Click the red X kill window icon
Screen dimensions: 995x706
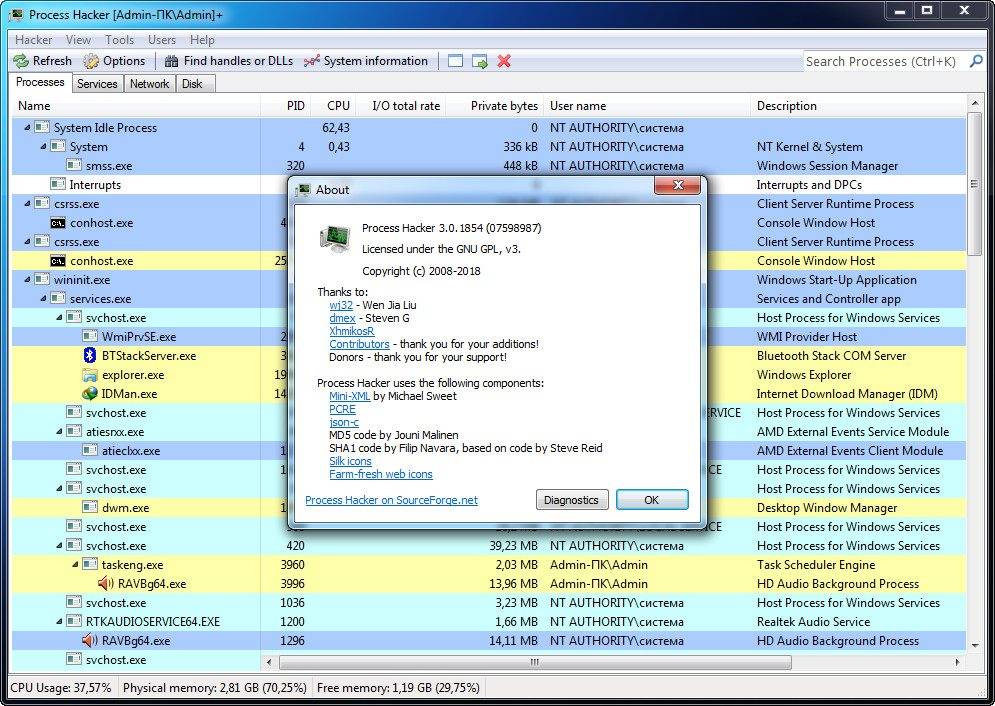point(504,62)
